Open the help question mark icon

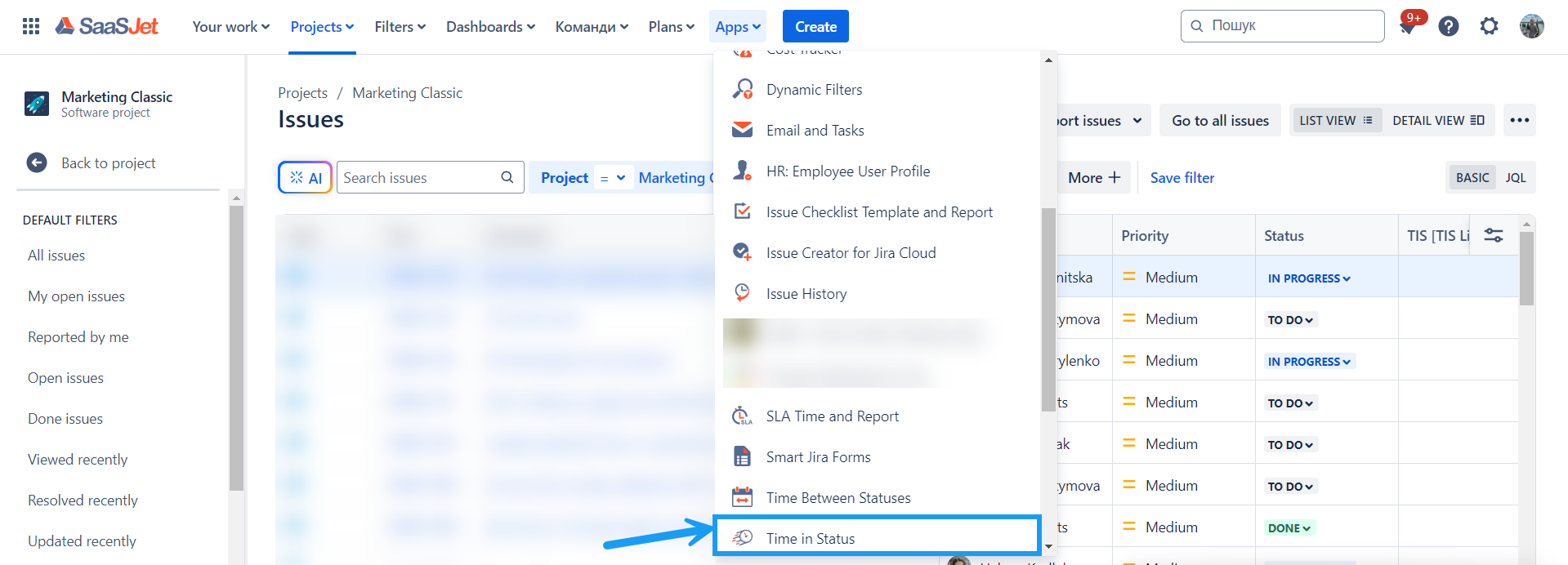[1449, 26]
